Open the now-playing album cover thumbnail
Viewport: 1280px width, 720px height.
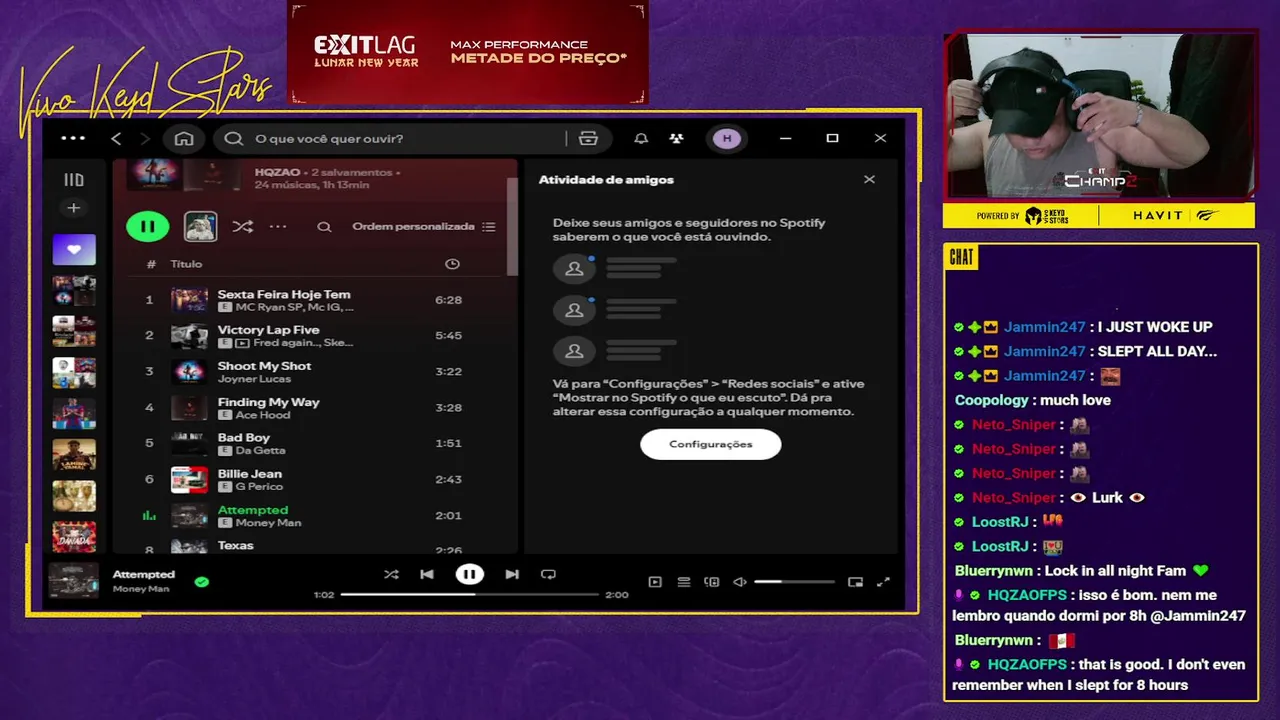click(74, 581)
